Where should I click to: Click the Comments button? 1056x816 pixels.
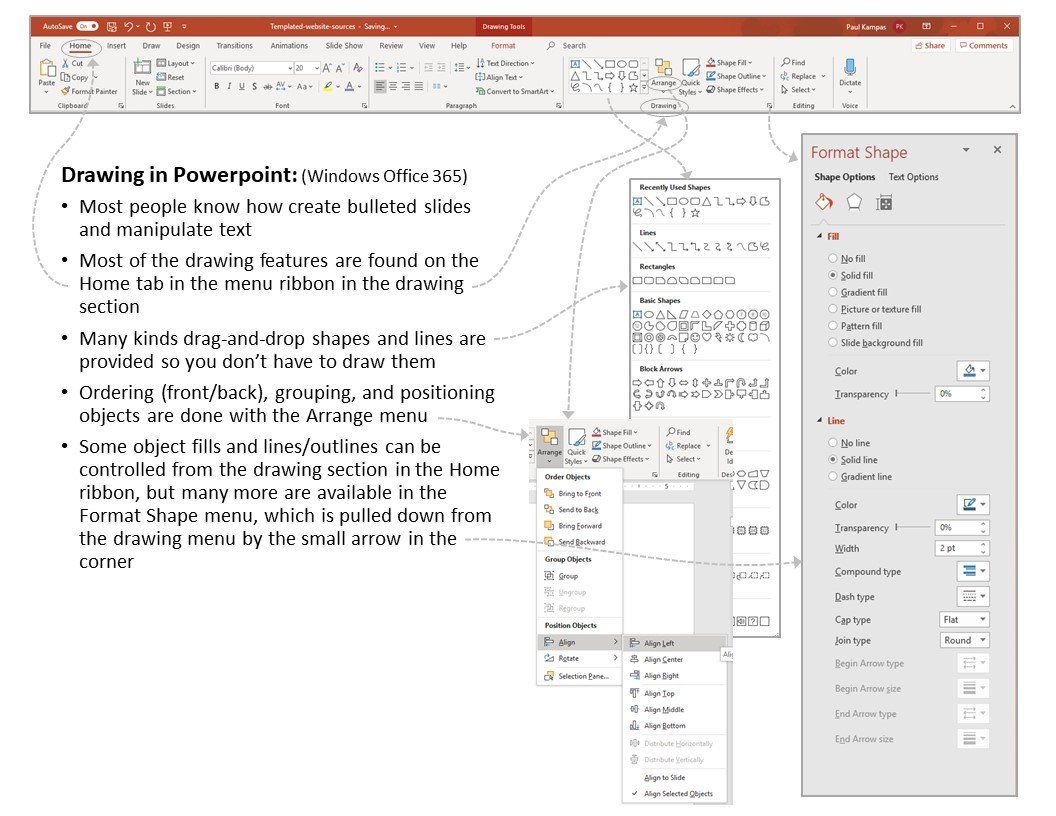point(984,46)
